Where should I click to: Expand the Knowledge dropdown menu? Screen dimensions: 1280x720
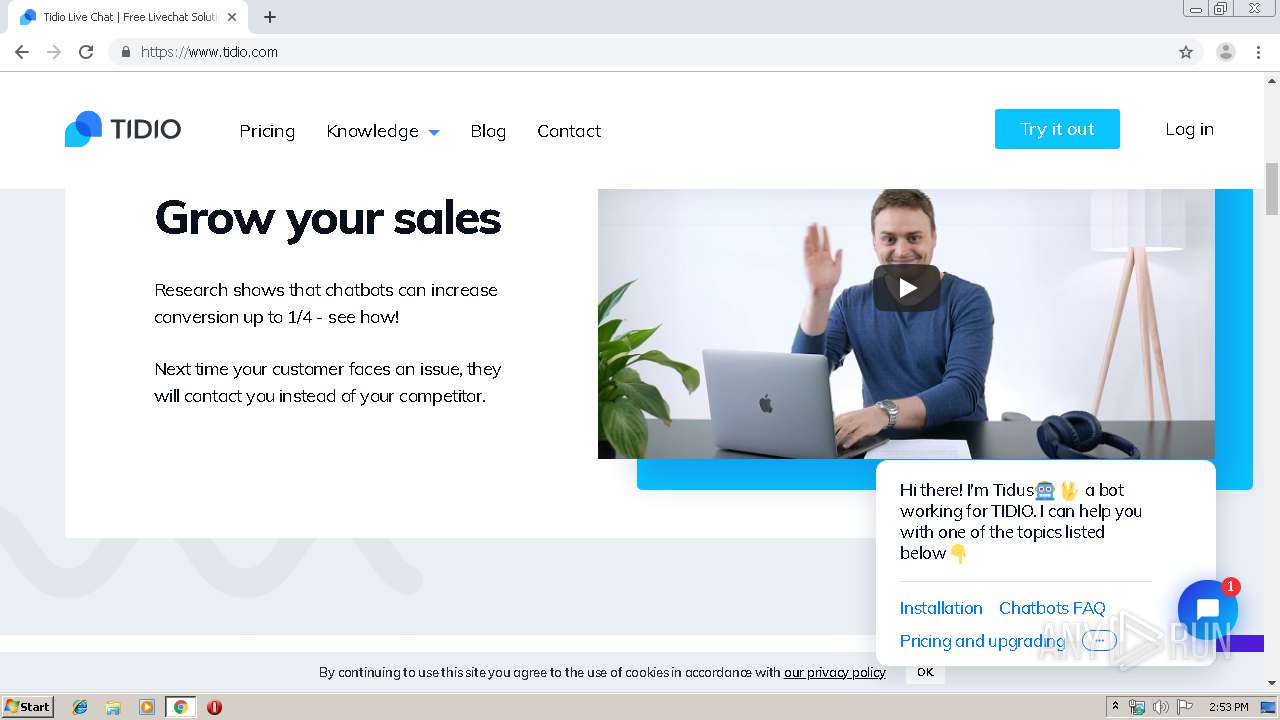pyautogui.click(x=383, y=131)
